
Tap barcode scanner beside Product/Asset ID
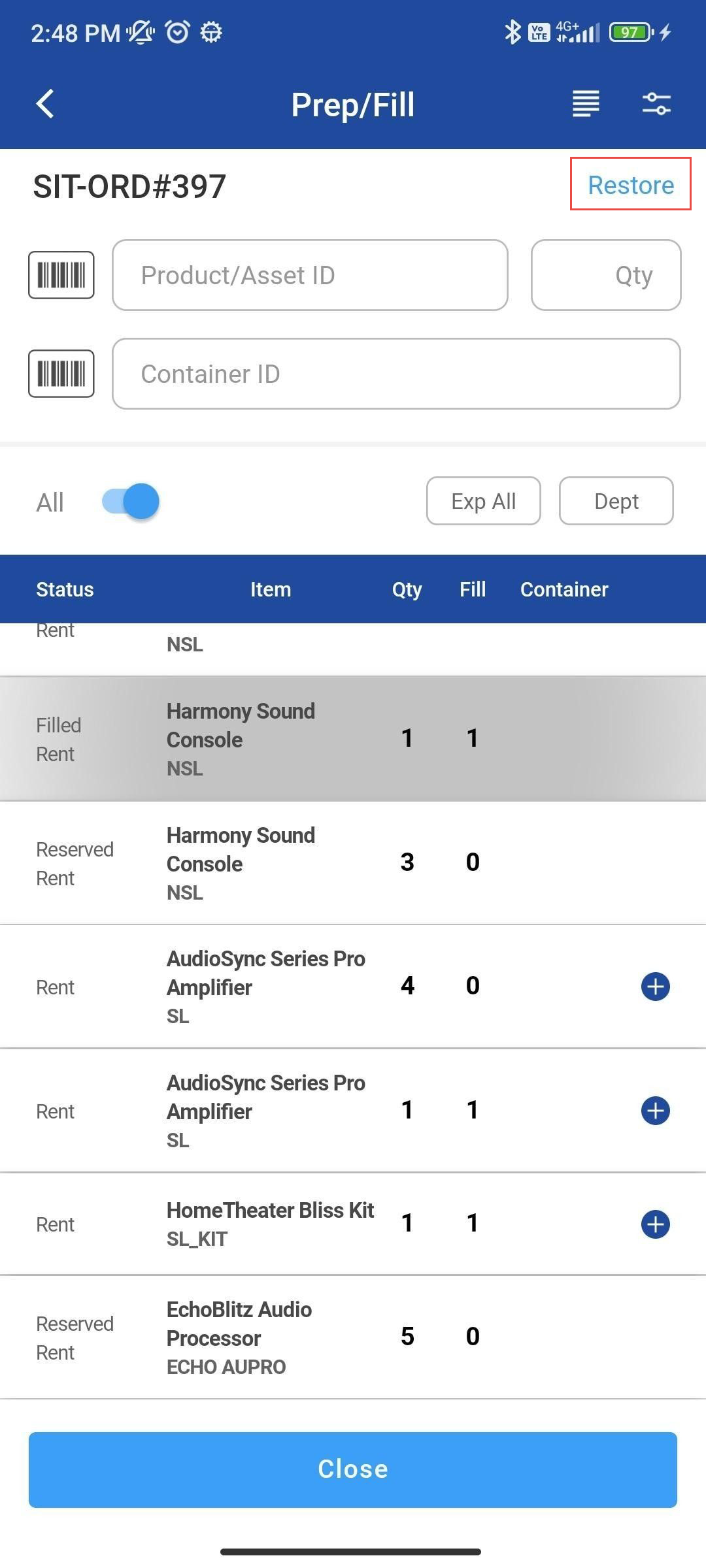click(x=61, y=275)
